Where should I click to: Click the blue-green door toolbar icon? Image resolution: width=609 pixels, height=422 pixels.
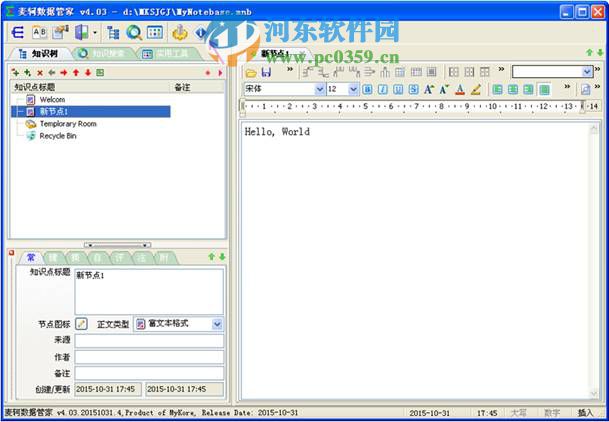(82, 33)
